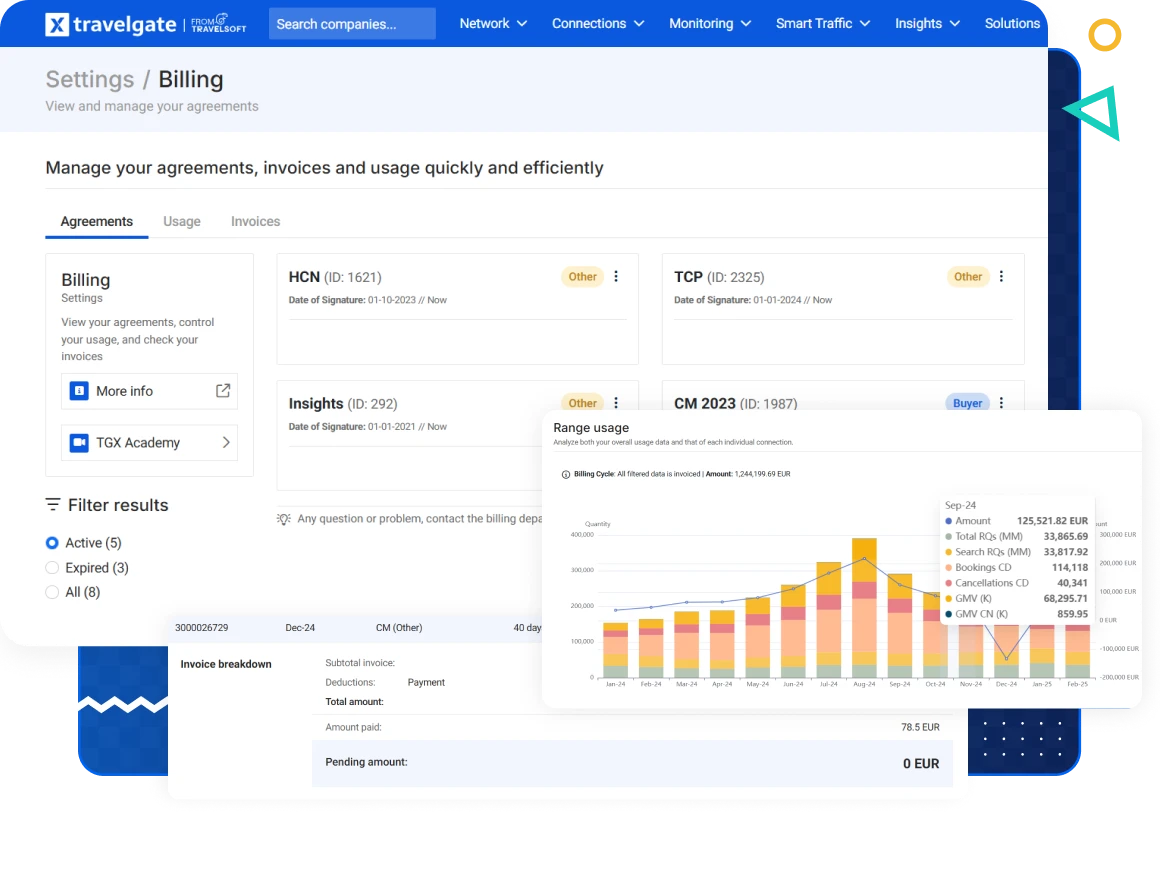Click the More info blue info icon

pyautogui.click(x=79, y=391)
